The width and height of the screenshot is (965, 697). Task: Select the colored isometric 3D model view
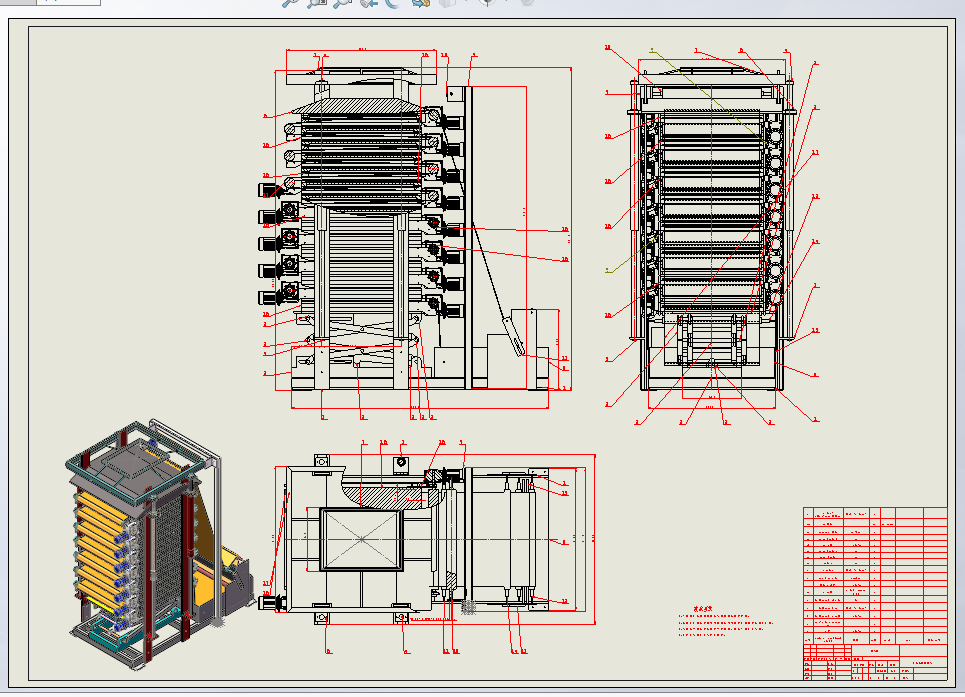click(161, 544)
